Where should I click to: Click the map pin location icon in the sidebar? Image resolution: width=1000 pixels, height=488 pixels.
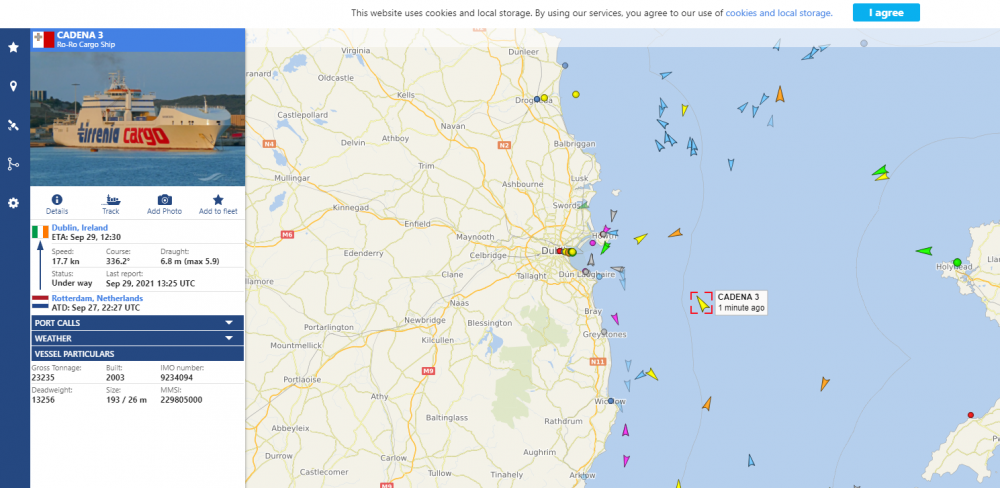tap(13, 86)
